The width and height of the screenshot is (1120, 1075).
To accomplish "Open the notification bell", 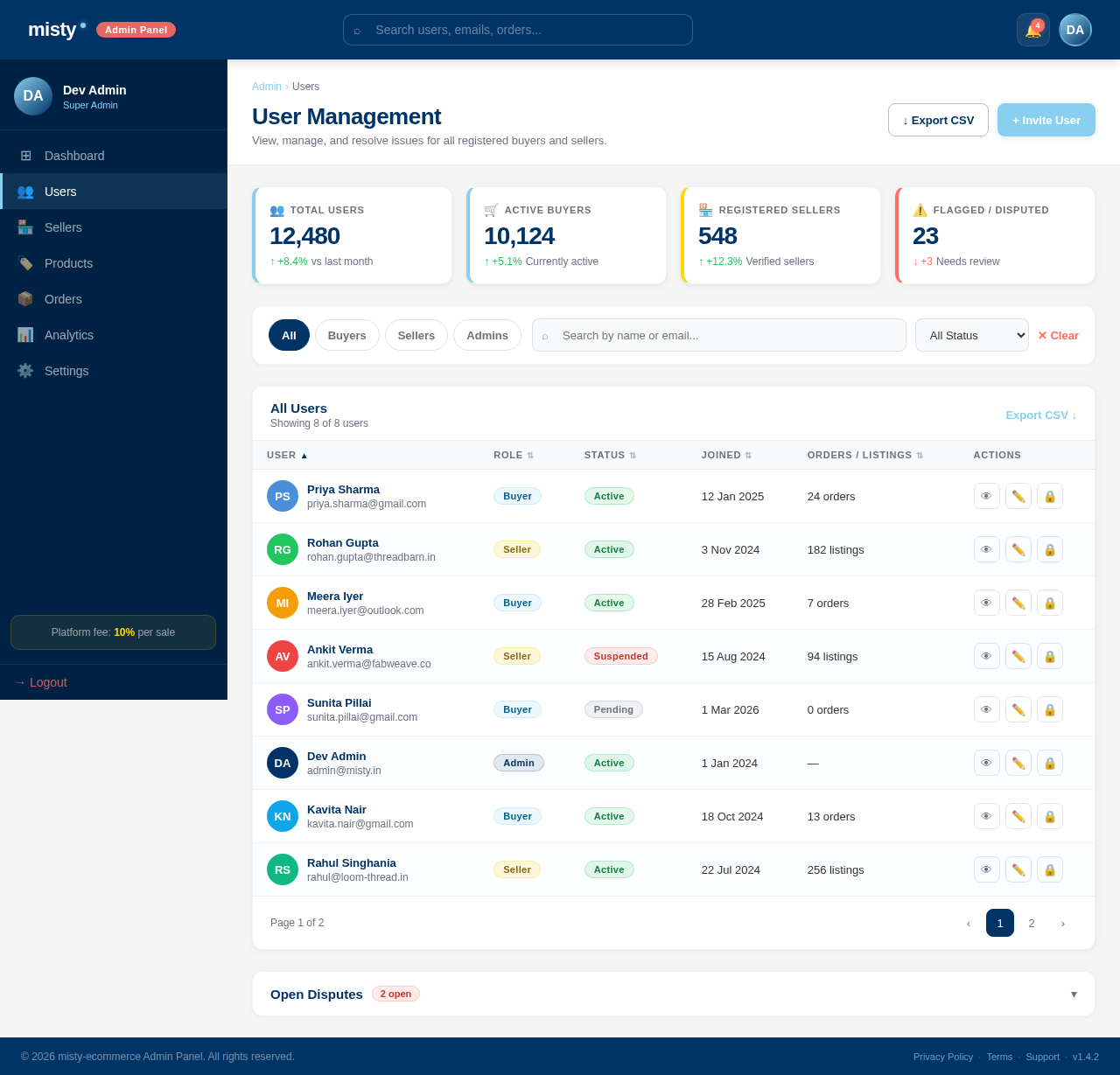I will pyautogui.click(x=1032, y=29).
